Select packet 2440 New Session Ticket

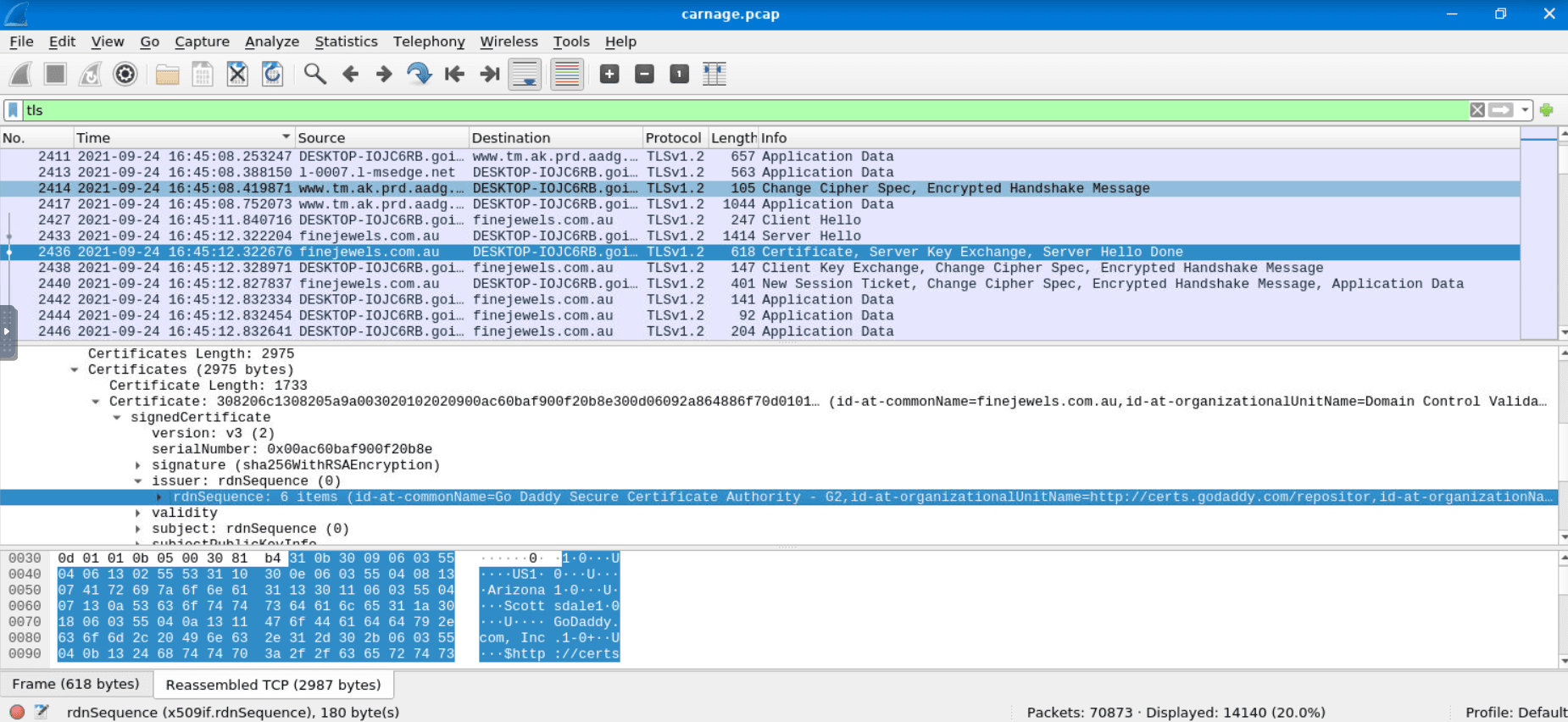[759, 284]
